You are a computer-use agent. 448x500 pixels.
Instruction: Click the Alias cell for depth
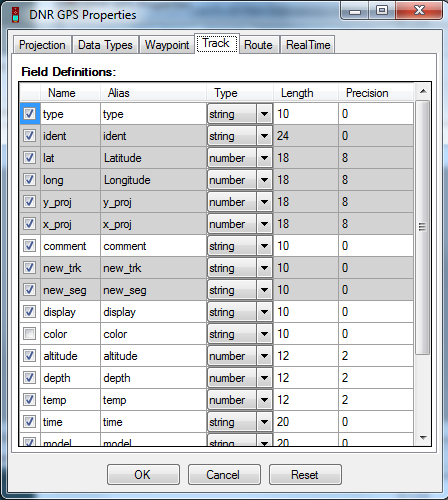(153, 378)
